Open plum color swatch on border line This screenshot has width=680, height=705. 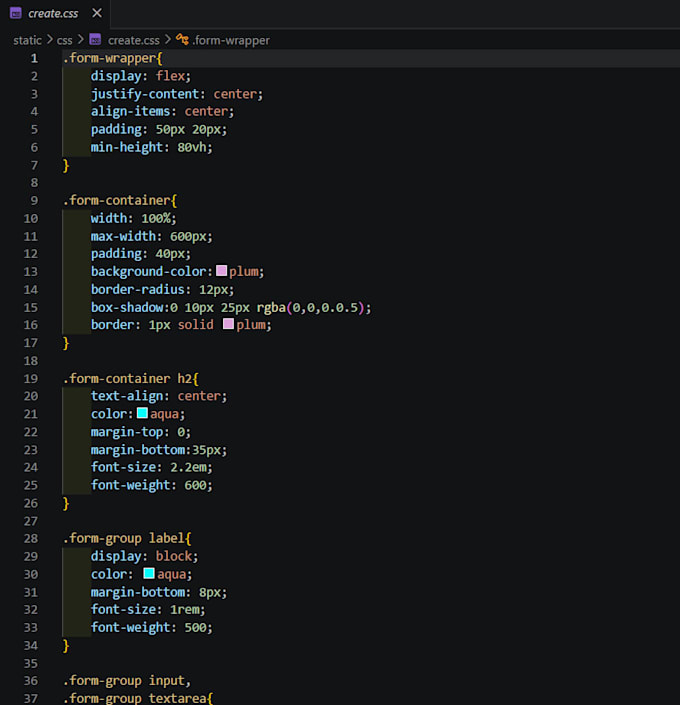coord(228,324)
